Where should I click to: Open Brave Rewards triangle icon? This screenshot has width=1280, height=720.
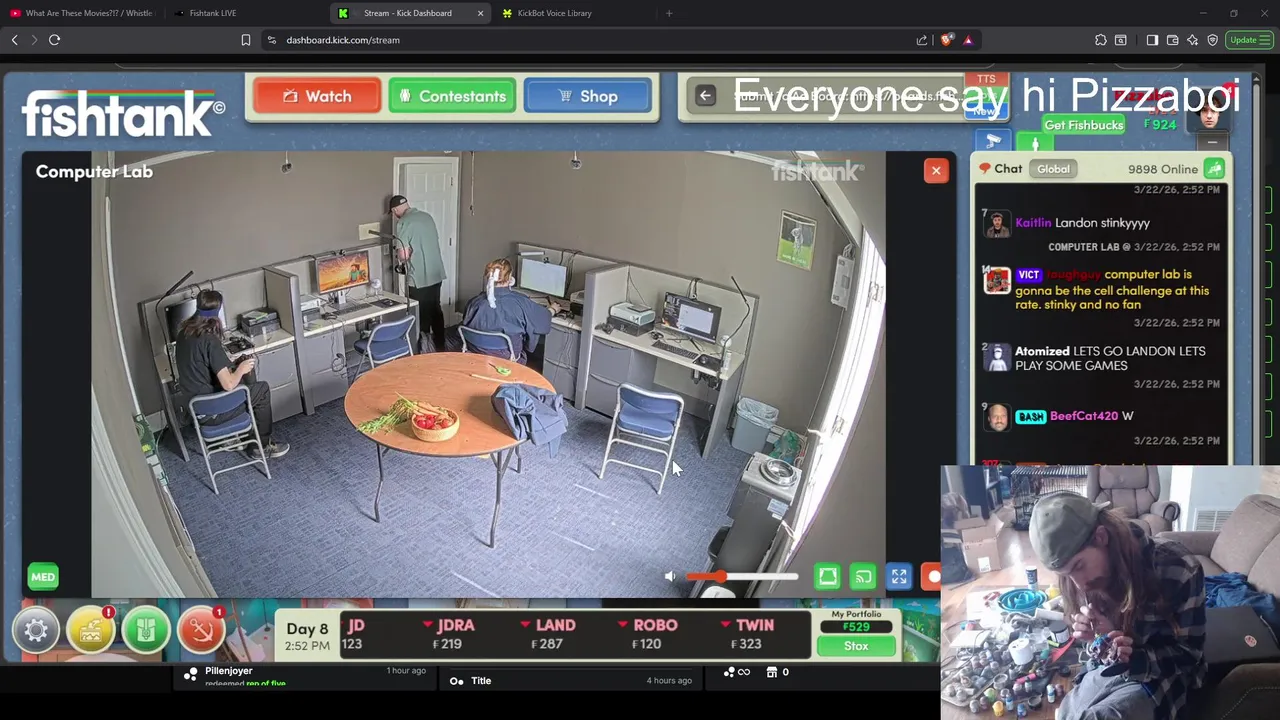(968, 40)
